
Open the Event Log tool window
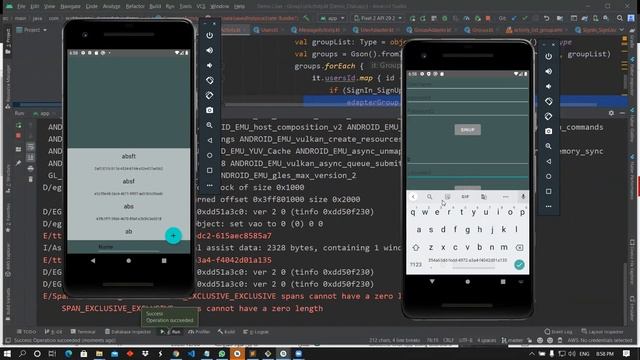pyautogui.click(x=559, y=332)
